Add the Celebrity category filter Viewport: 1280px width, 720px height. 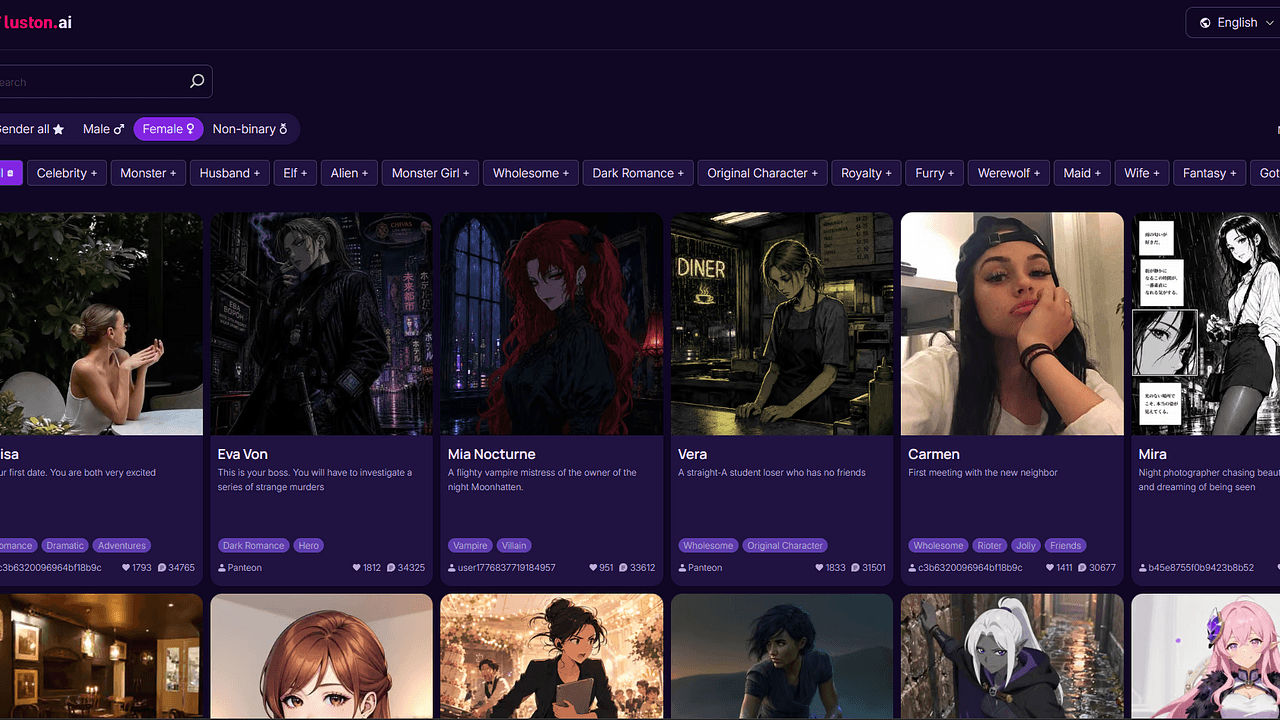click(x=67, y=173)
